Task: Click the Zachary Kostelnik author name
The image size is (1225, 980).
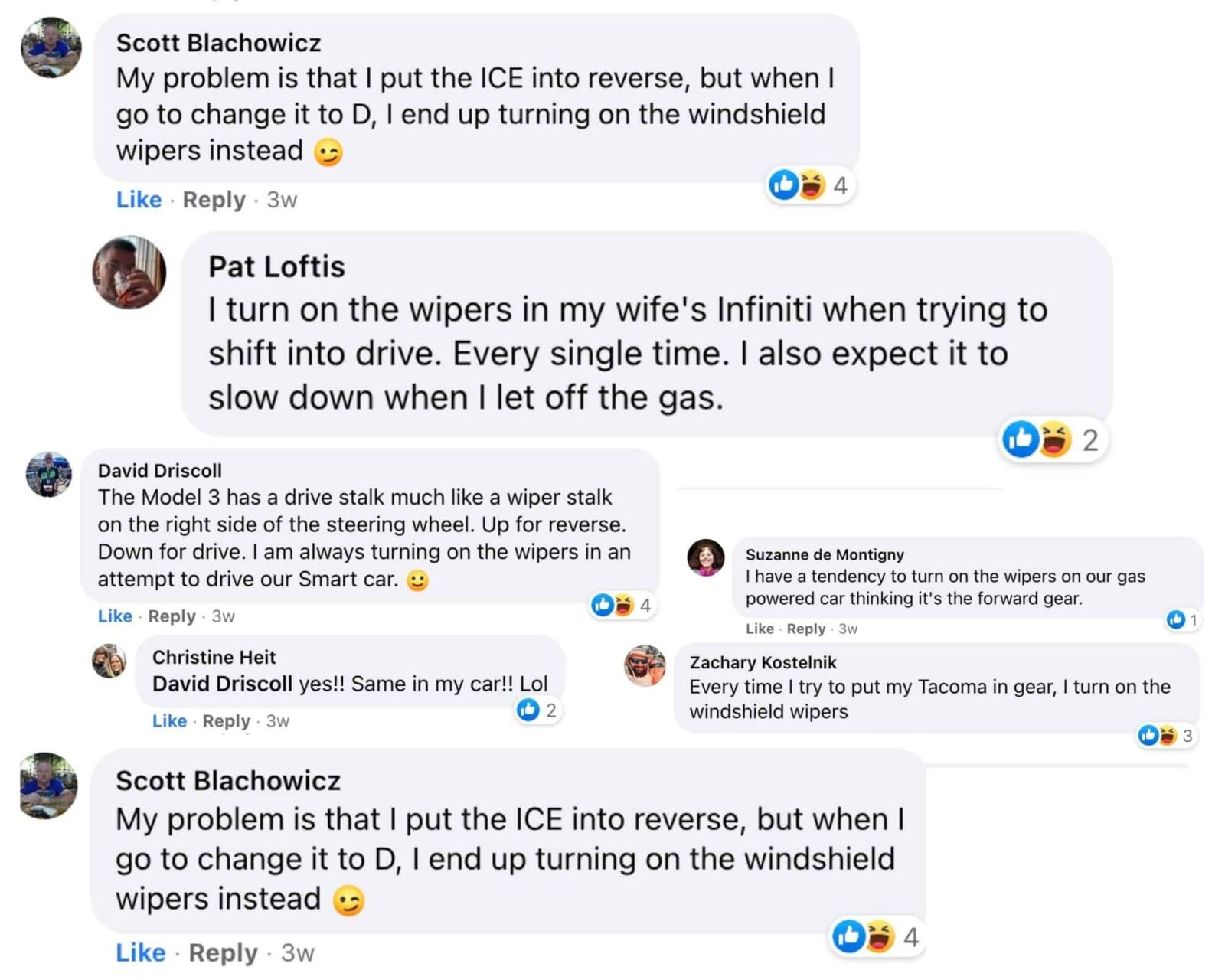Action: coord(763,662)
